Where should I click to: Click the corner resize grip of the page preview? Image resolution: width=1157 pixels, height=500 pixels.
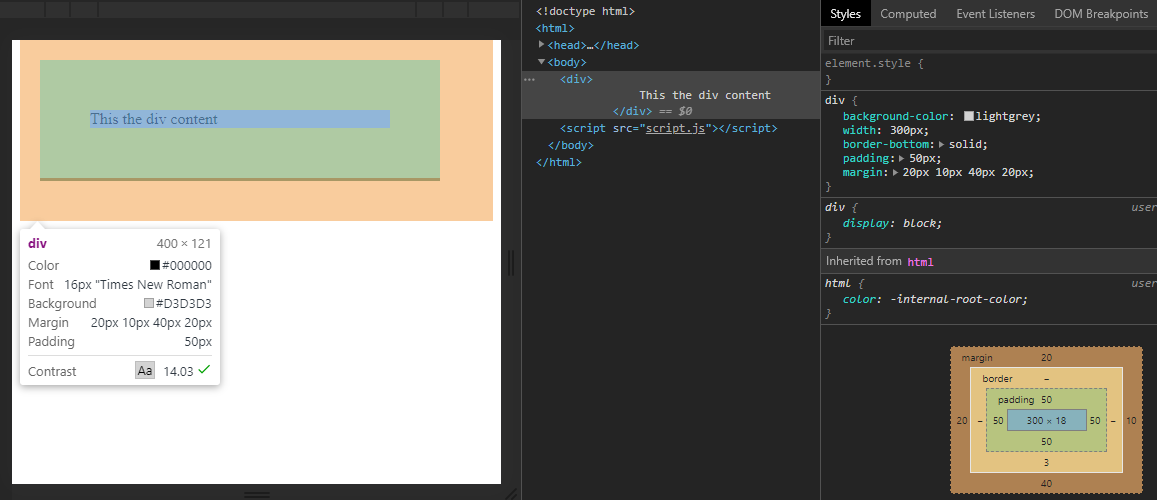(x=510, y=493)
